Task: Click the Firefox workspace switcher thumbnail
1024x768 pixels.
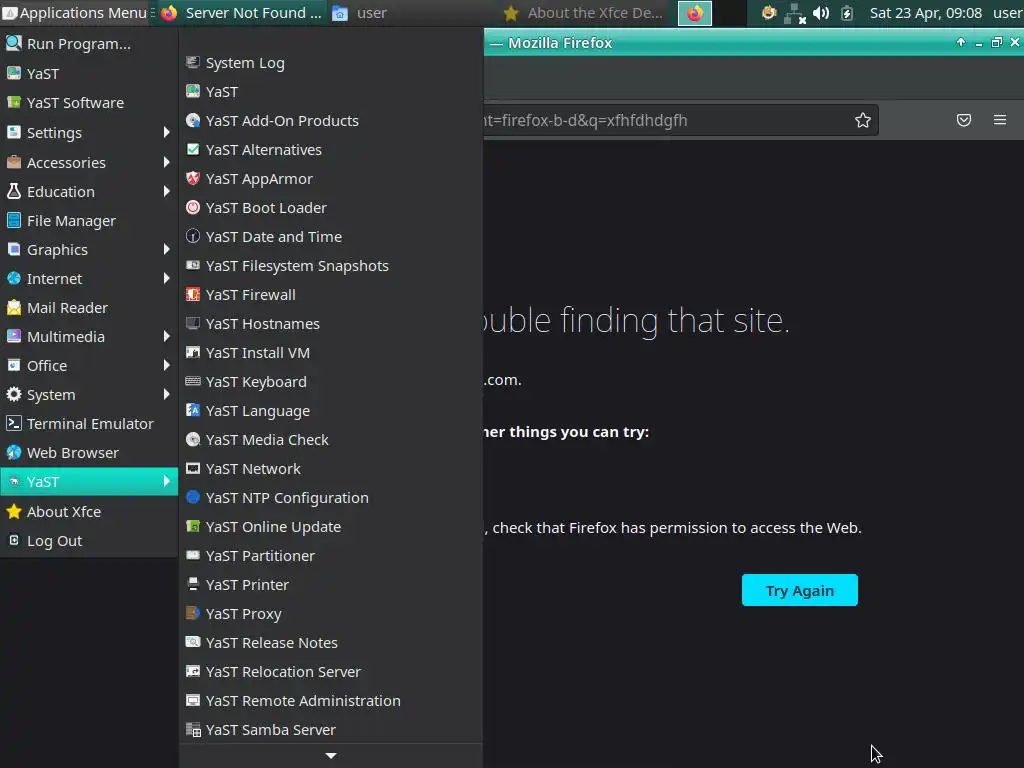Action: point(695,13)
